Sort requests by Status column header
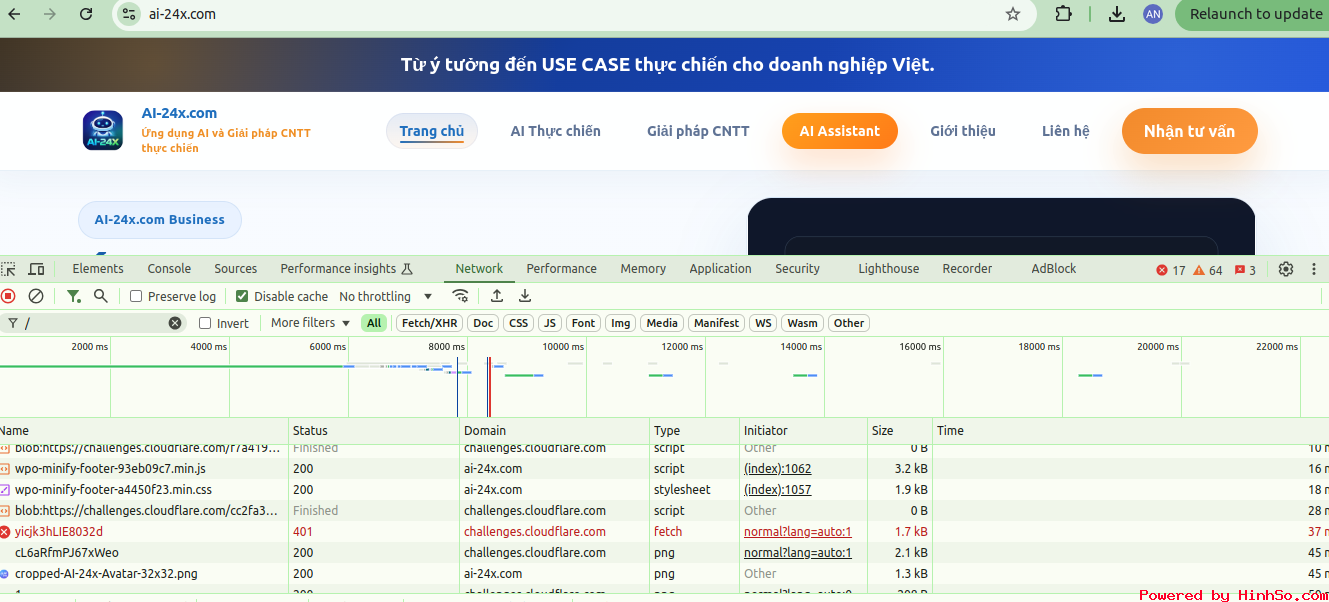Image resolution: width=1329 pixels, height=602 pixels. (x=375, y=431)
